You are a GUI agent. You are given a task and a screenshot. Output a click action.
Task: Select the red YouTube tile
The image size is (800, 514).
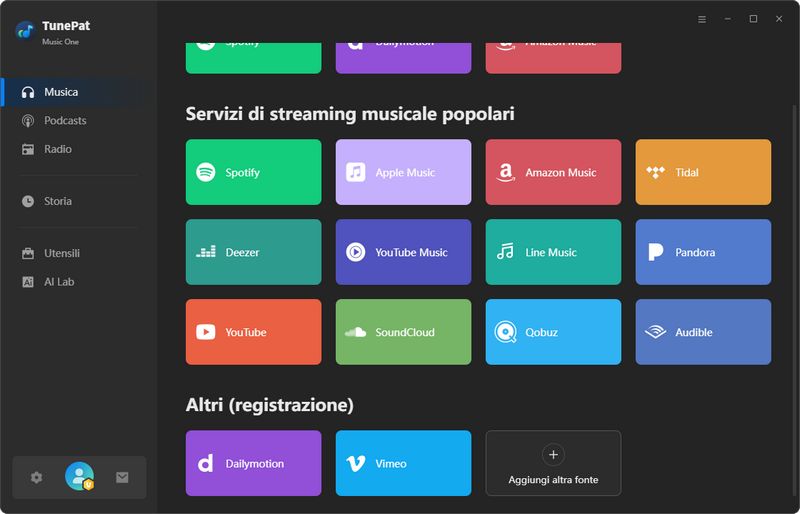pyautogui.click(x=254, y=332)
